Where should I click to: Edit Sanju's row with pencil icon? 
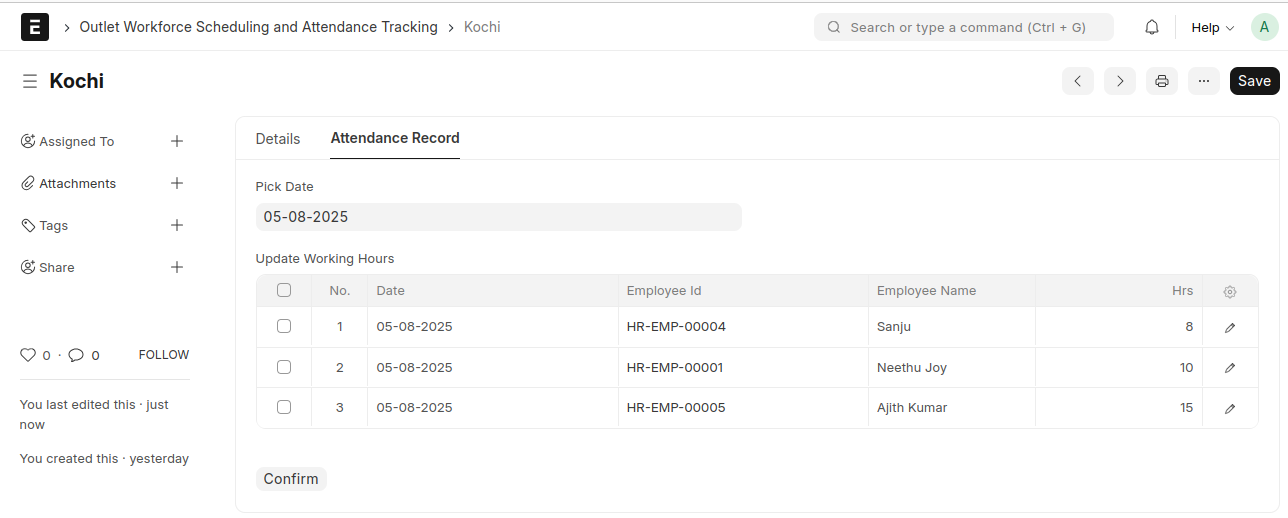point(1230,327)
